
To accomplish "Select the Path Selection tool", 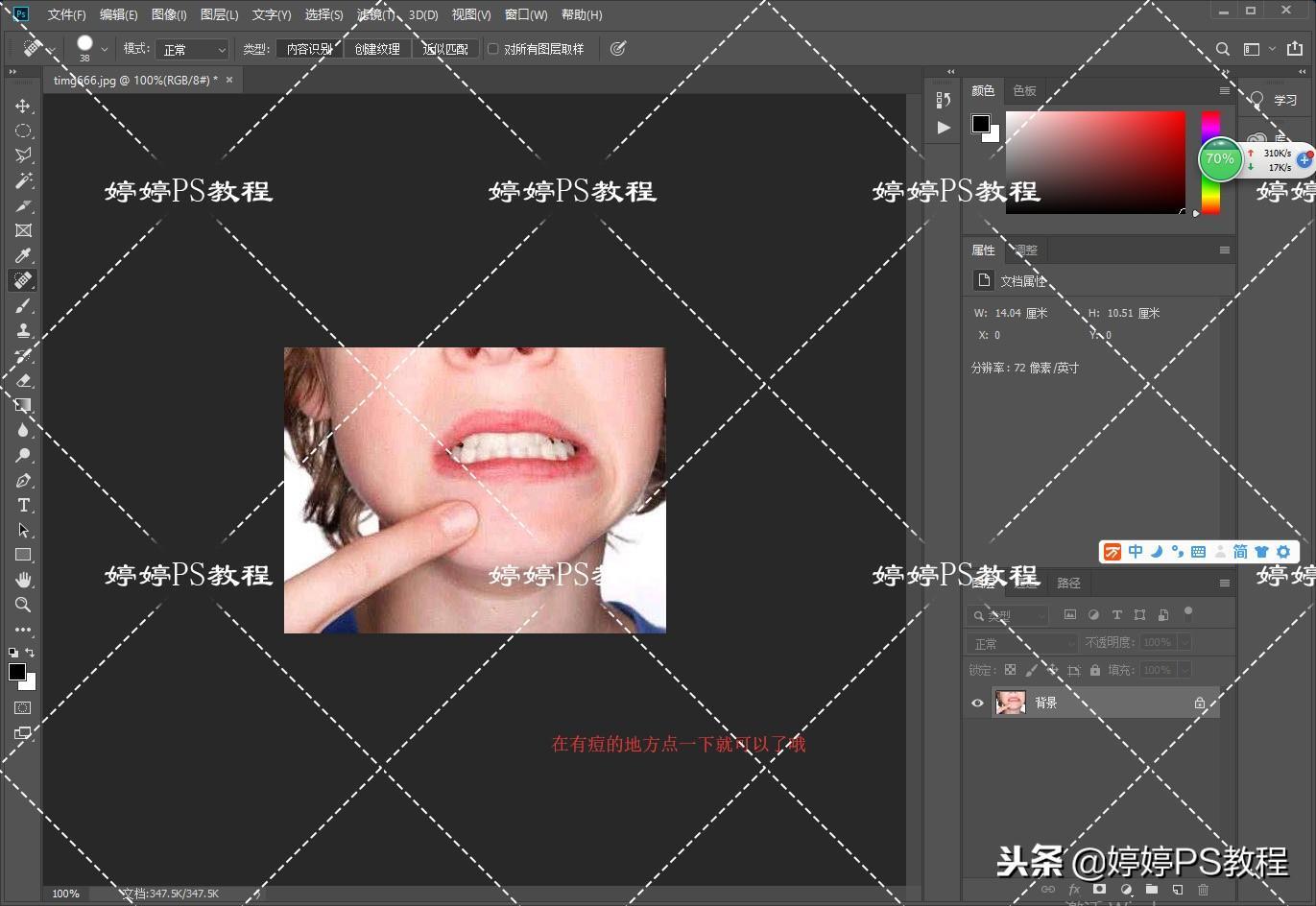I will [23, 530].
